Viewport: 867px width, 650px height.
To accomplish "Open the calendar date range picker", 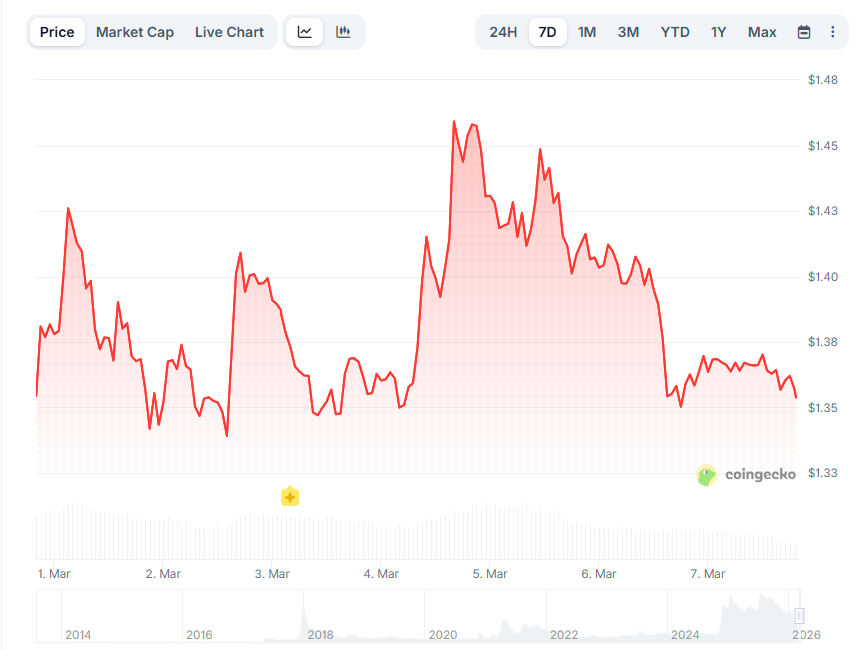I will 803,32.
